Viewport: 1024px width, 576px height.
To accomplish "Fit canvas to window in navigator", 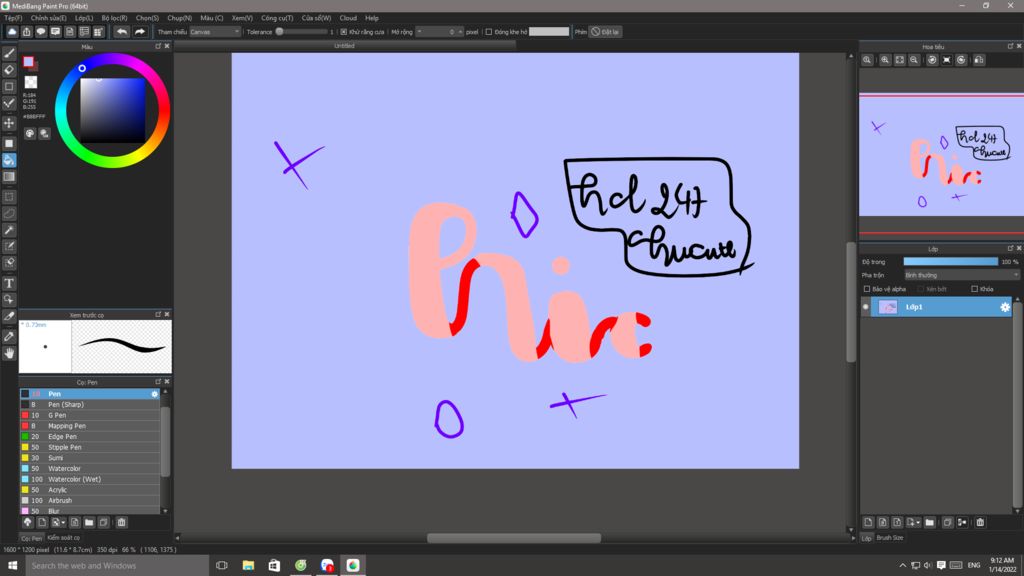I will (x=900, y=60).
